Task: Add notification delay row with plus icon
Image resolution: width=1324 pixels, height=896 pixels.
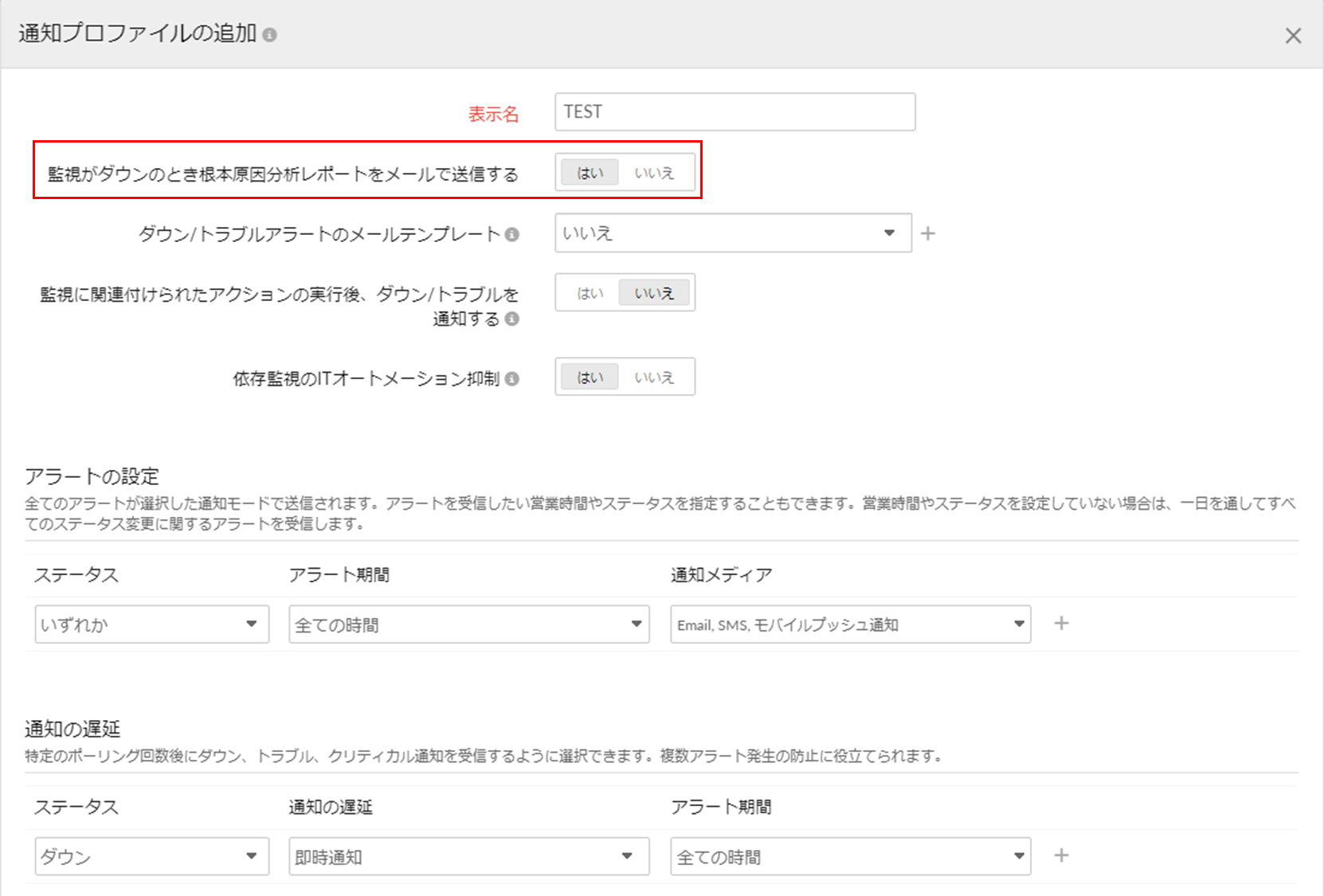Action: (1061, 855)
